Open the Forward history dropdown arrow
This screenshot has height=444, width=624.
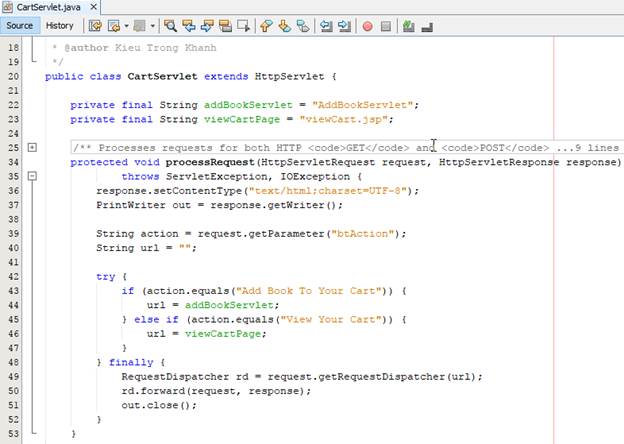152,26
